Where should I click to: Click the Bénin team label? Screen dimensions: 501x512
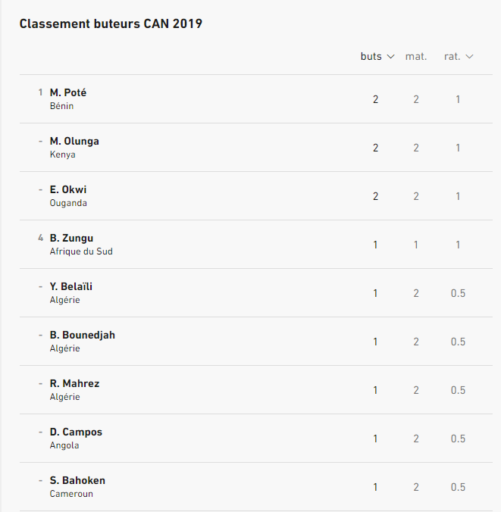(62, 106)
